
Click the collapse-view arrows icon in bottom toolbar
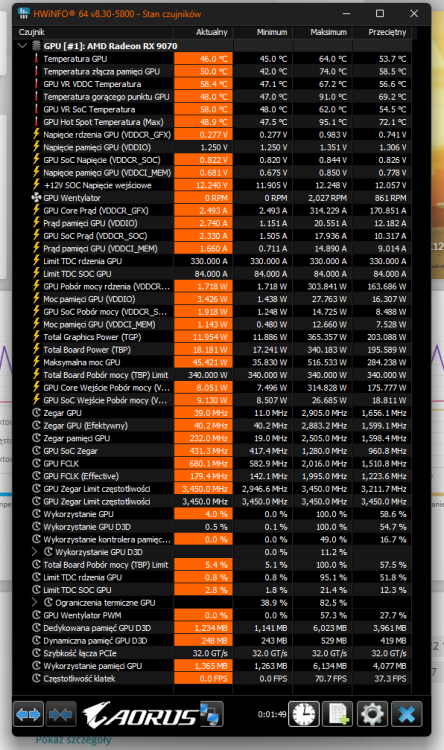[x=61, y=715]
